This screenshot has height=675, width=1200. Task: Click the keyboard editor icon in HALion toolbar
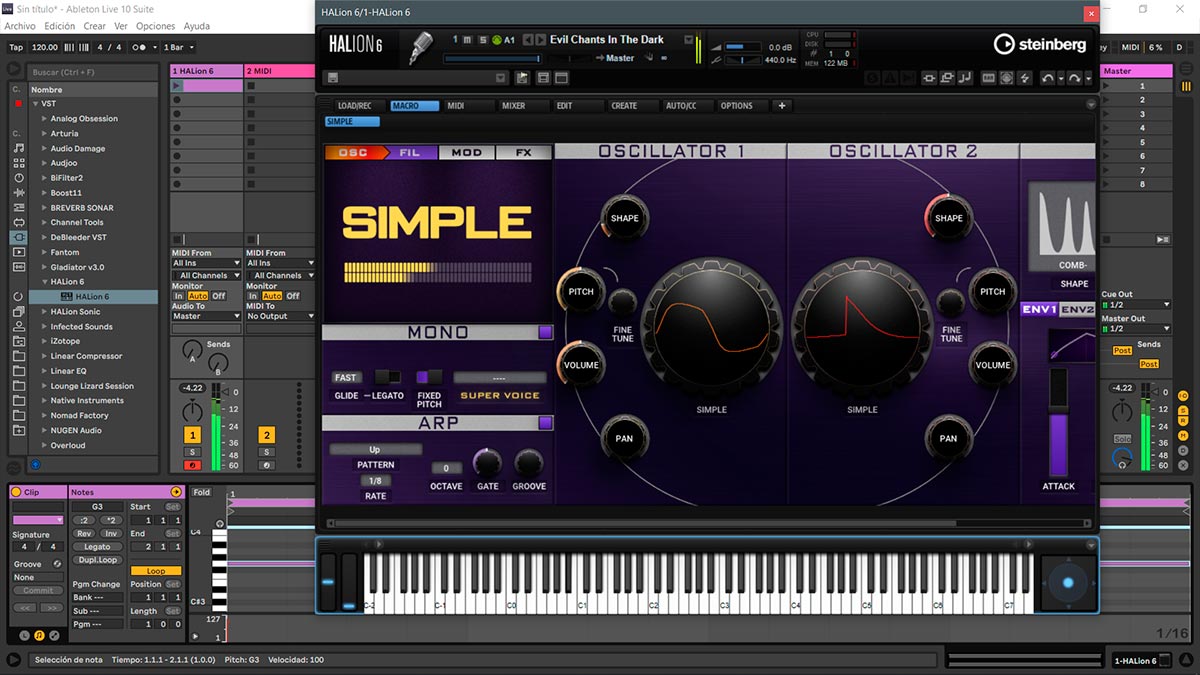pos(989,77)
